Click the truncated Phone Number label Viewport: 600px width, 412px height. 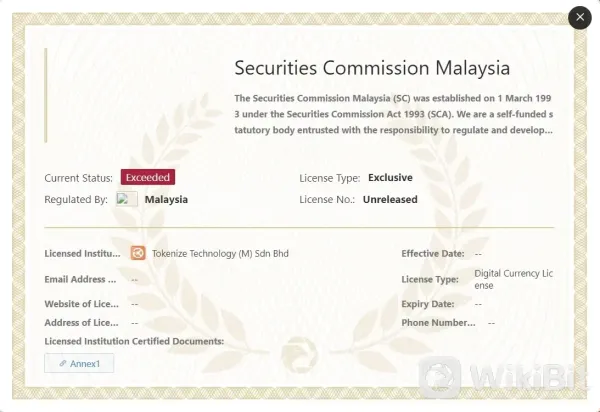click(x=438, y=322)
